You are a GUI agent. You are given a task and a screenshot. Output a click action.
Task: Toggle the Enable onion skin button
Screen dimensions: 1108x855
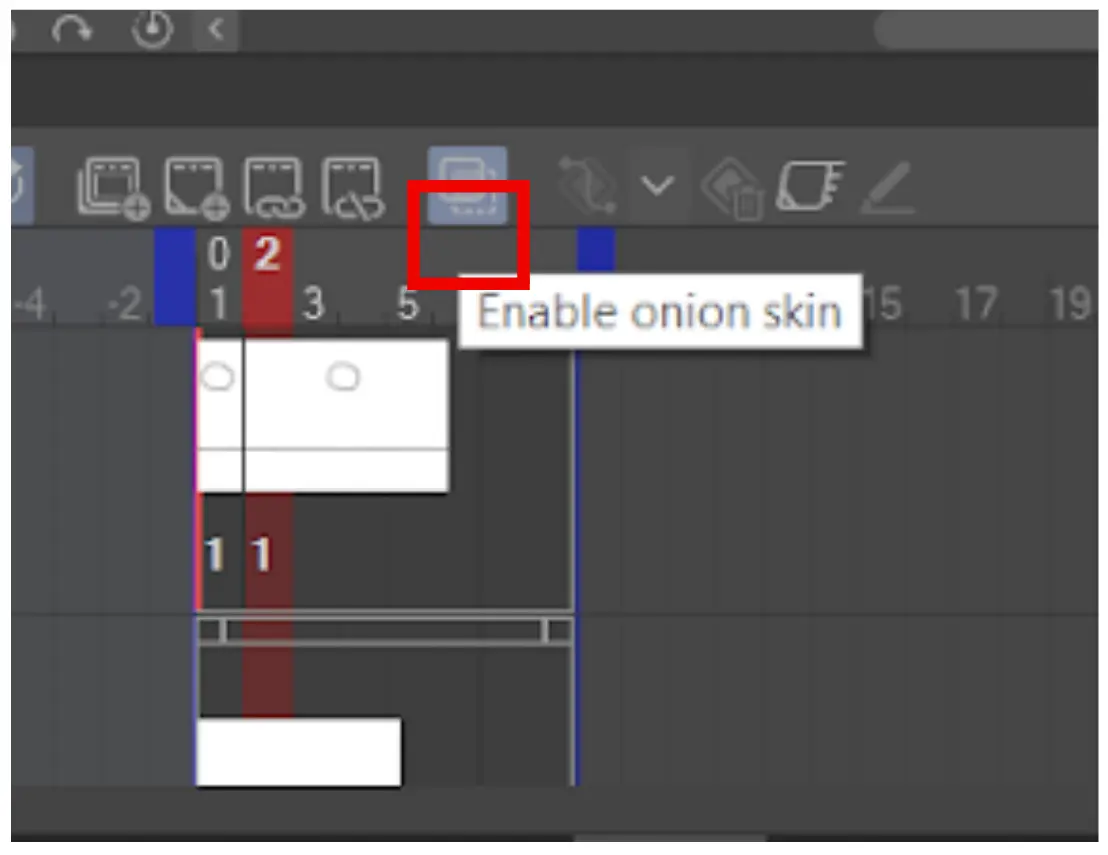(467, 185)
